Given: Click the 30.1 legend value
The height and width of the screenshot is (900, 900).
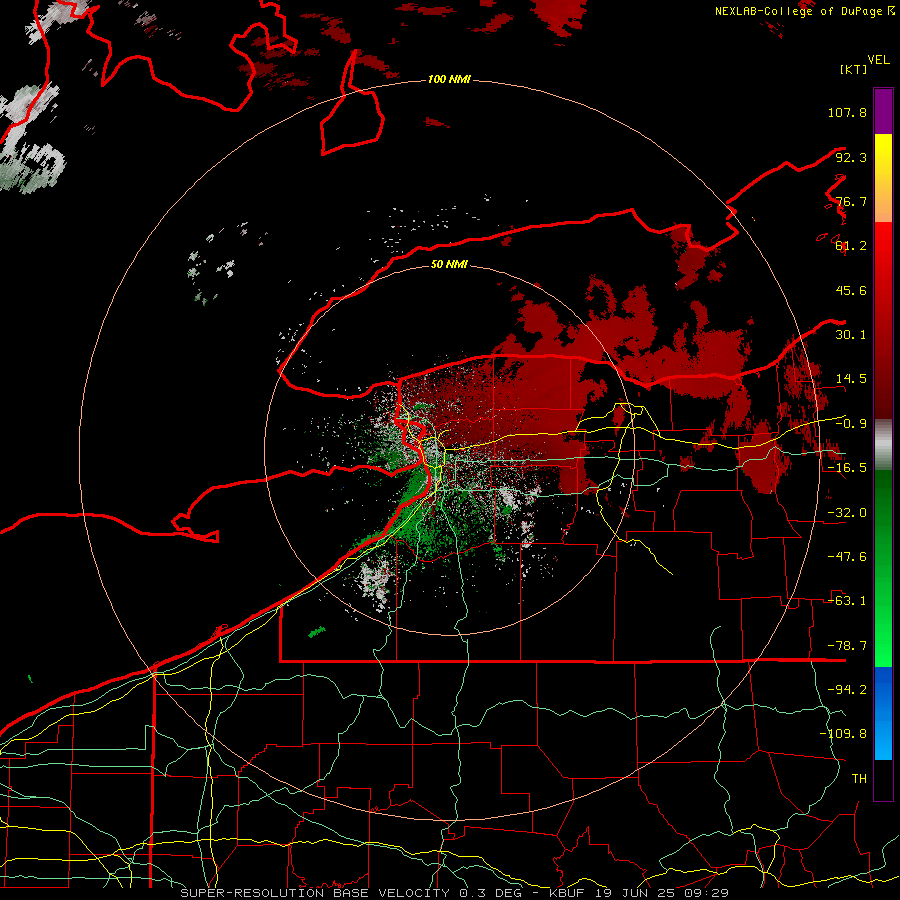Looking at the screenshot, I should (x=851, y=335).
